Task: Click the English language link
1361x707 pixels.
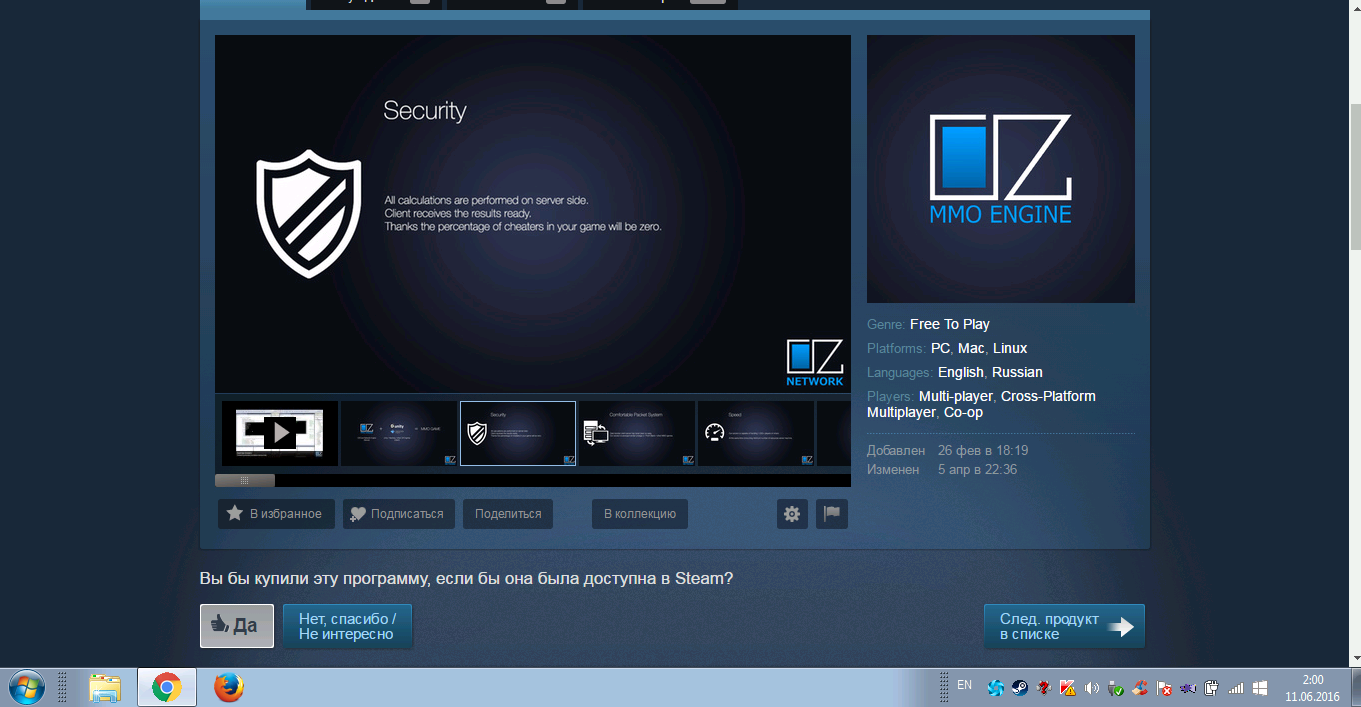Action: click(x=961, y=372)
